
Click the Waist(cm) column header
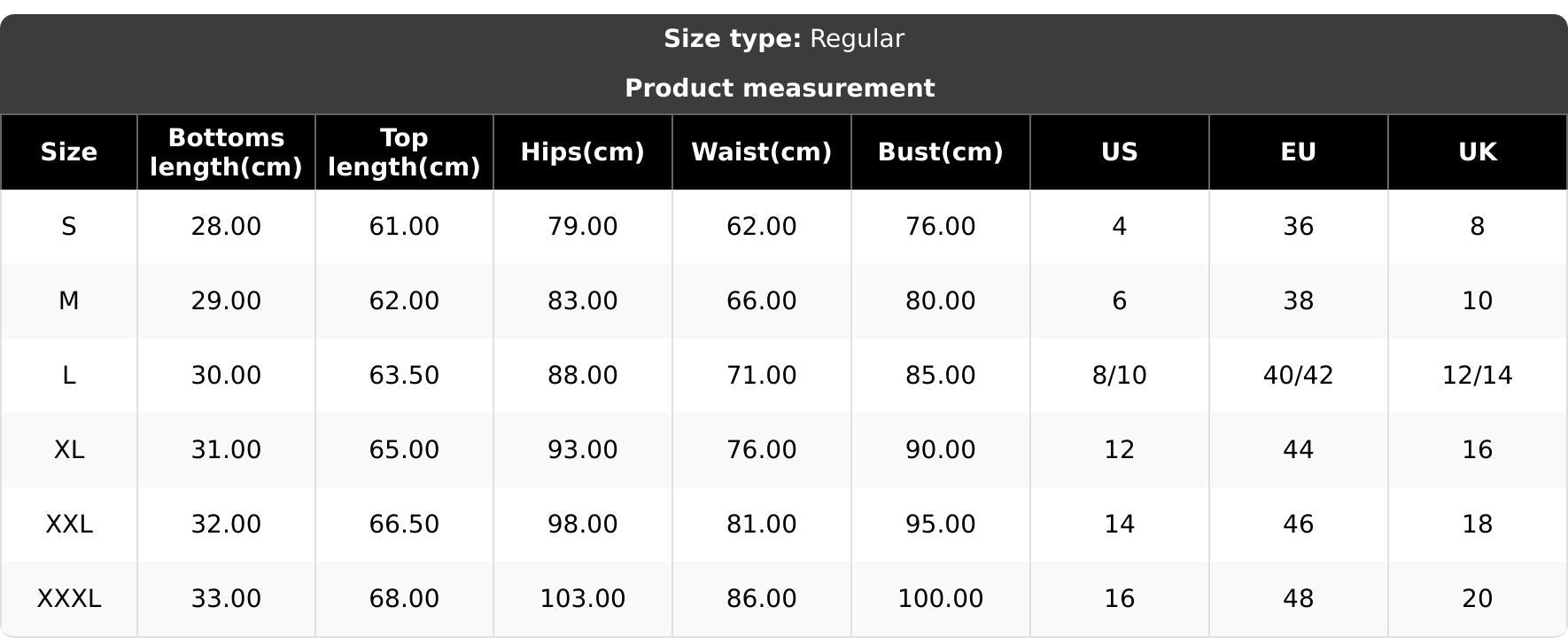(762, 152)
